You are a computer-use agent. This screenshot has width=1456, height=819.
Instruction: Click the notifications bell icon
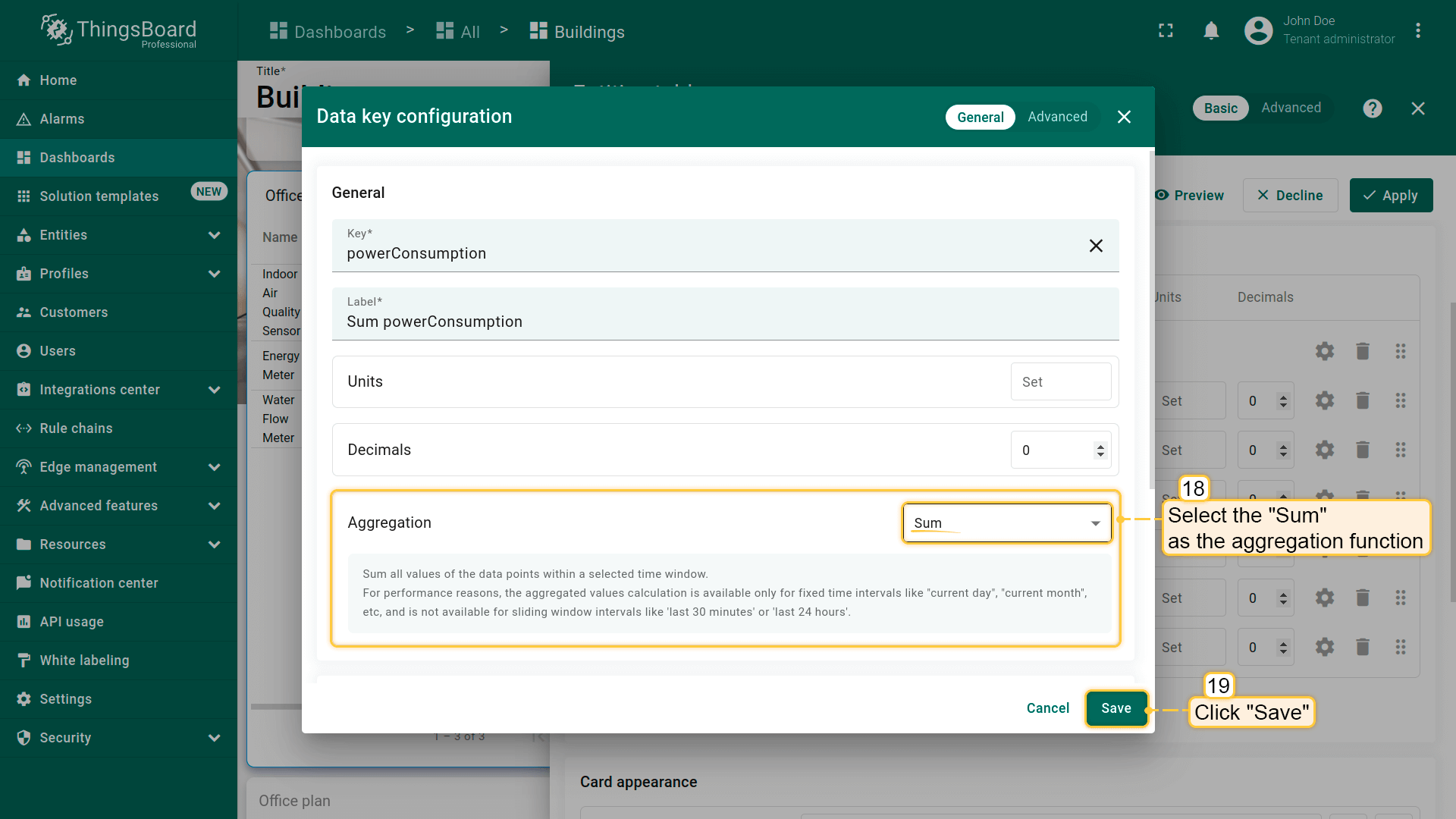[x=1211, y=30]
